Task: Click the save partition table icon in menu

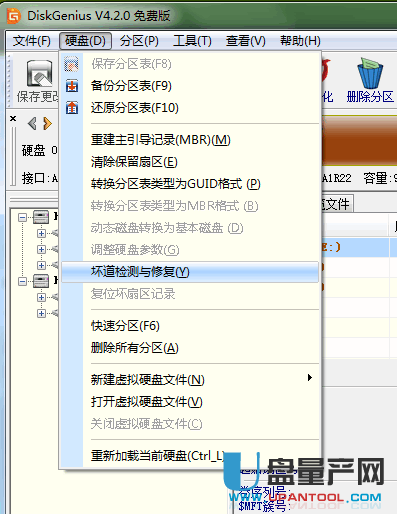Action: (72, 64)
